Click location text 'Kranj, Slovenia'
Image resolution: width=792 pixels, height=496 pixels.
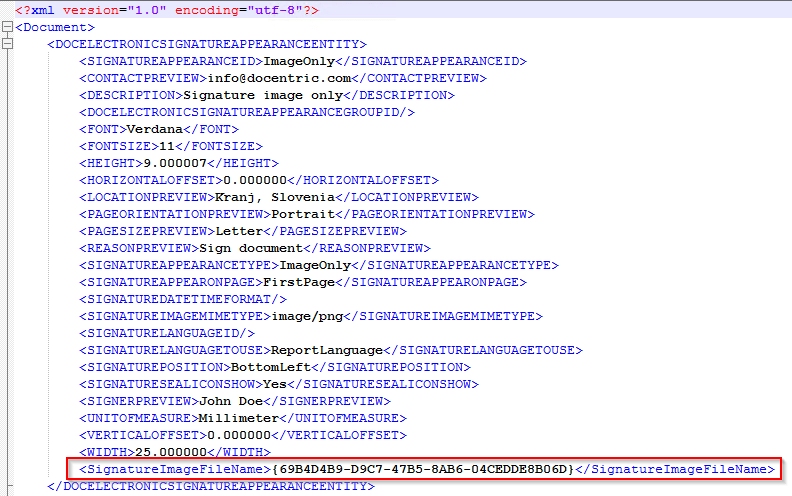[x=275, y=197]
